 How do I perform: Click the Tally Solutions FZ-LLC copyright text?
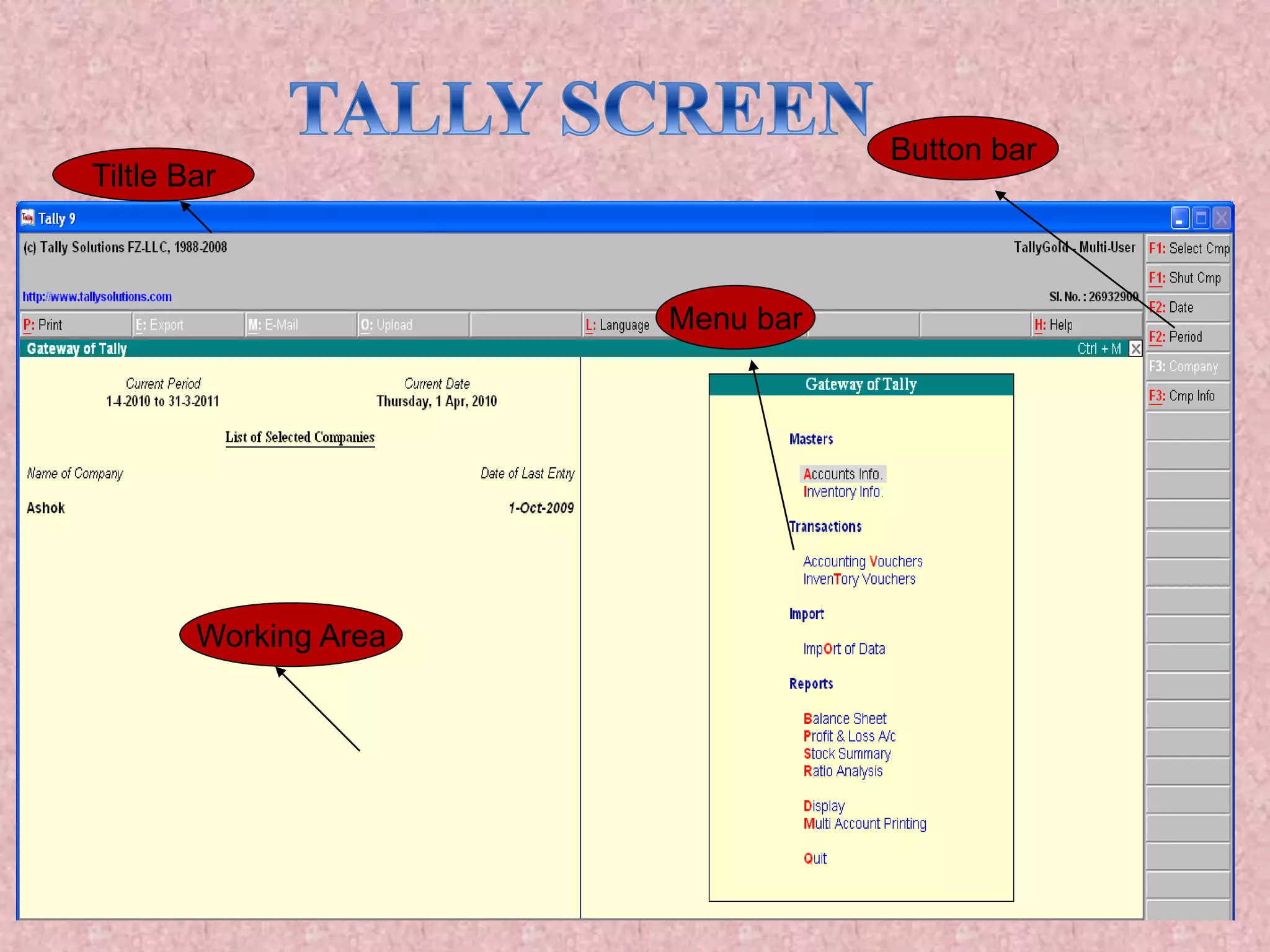point(125,247)
